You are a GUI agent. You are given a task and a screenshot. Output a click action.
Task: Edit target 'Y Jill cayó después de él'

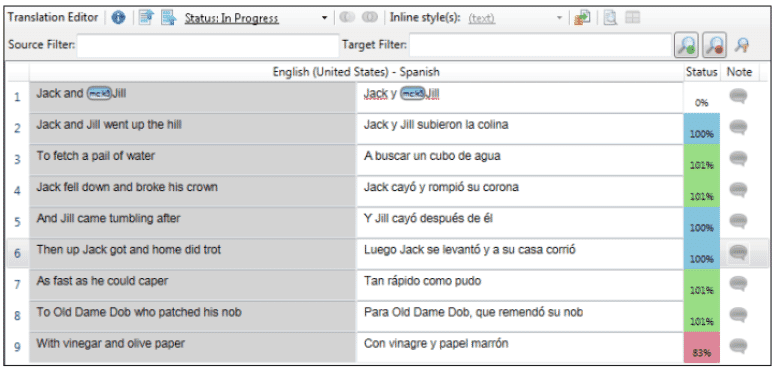(428, 218)
